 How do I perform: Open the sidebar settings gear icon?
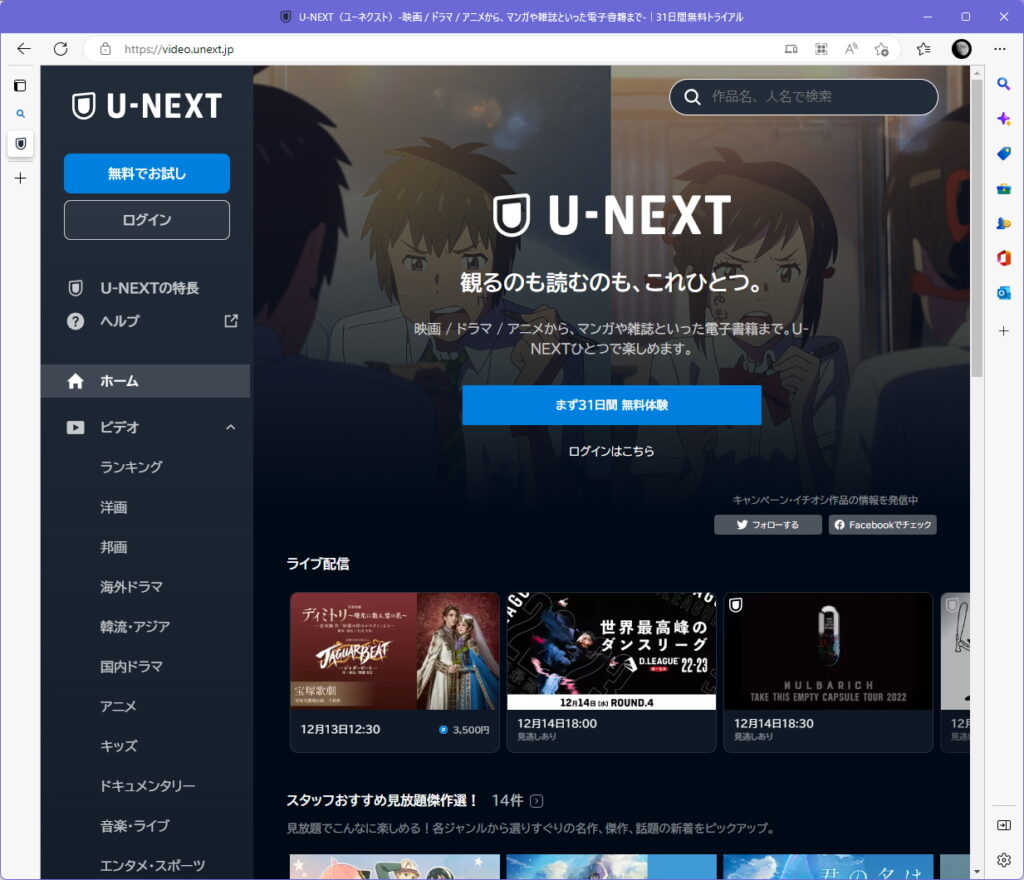pyautogui.click(x=1004, y=860)
